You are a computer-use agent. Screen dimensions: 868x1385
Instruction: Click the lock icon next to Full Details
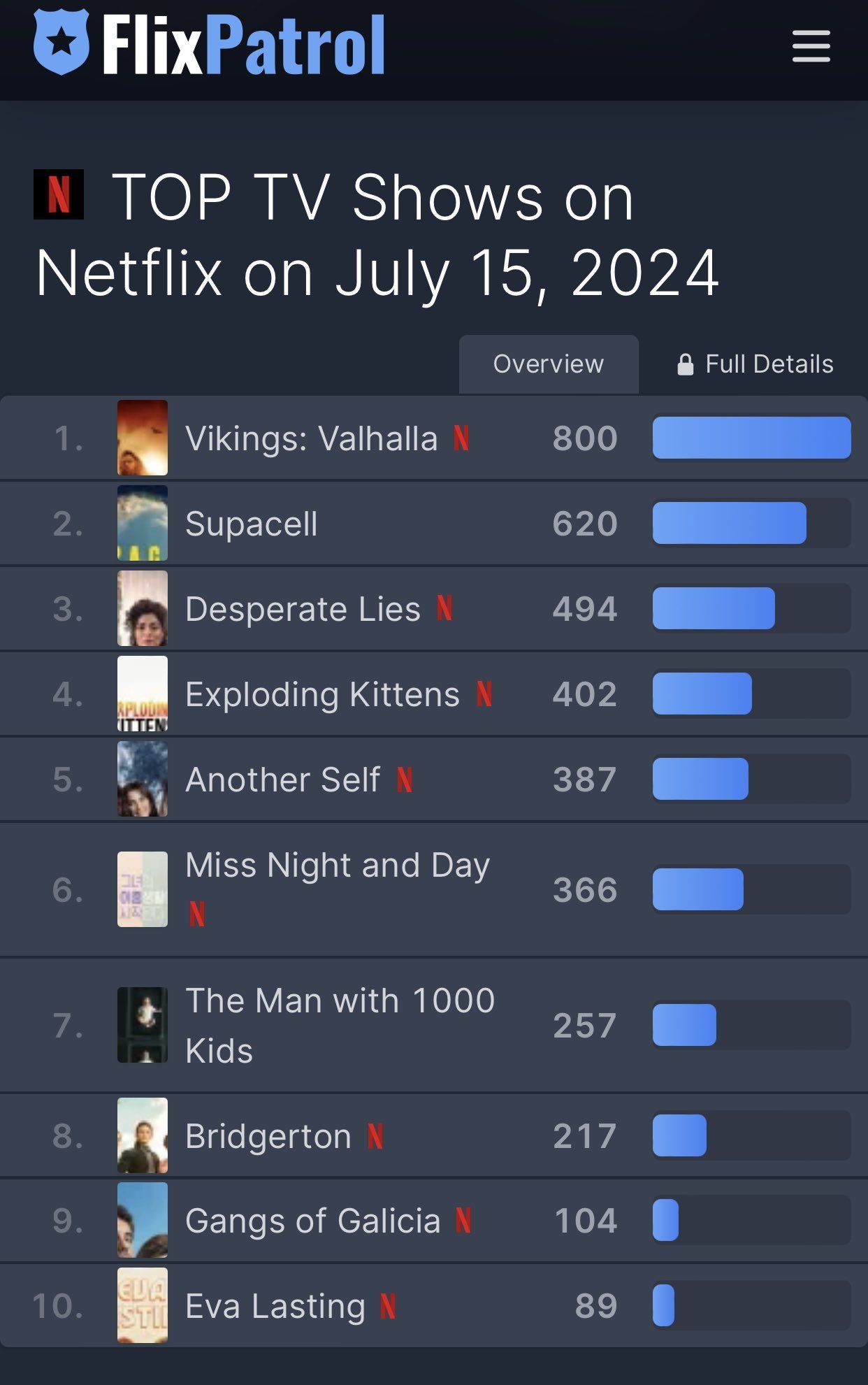click(686, 364)
